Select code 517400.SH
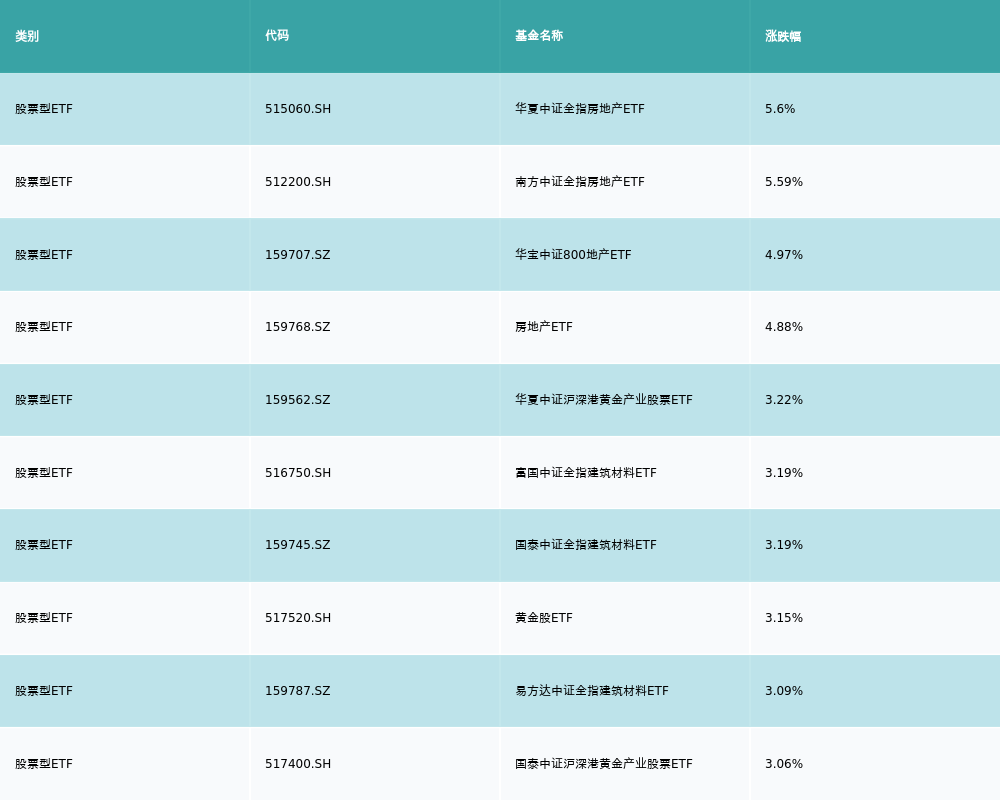The height and width of the screenshot is (800, 1000). (x=298, y=764)
